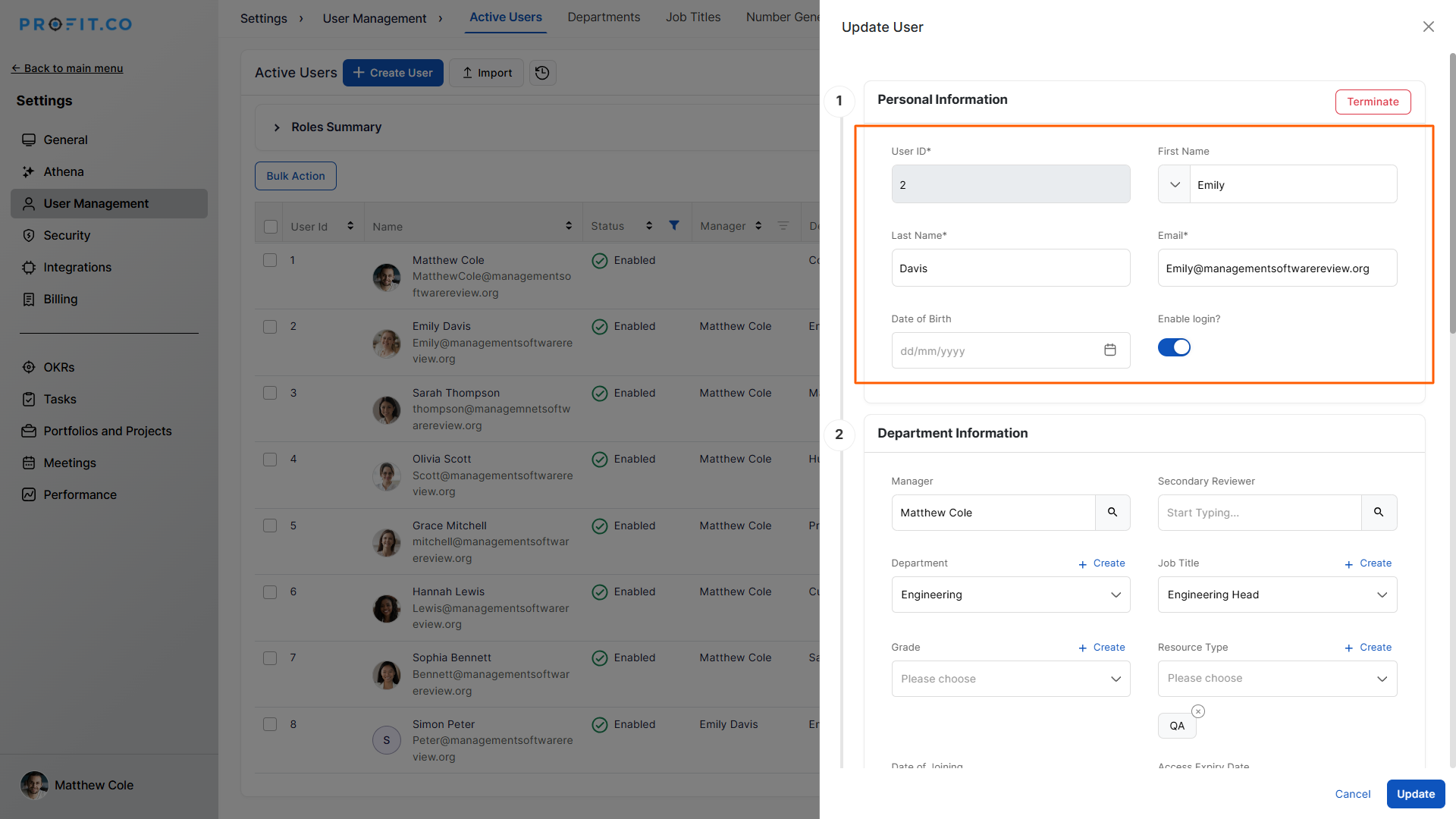Image resolution: width=1456 pixels, height=819 pixels.
Task: Open the Date of Birth calendar picker
Action: coord(1109,350)
